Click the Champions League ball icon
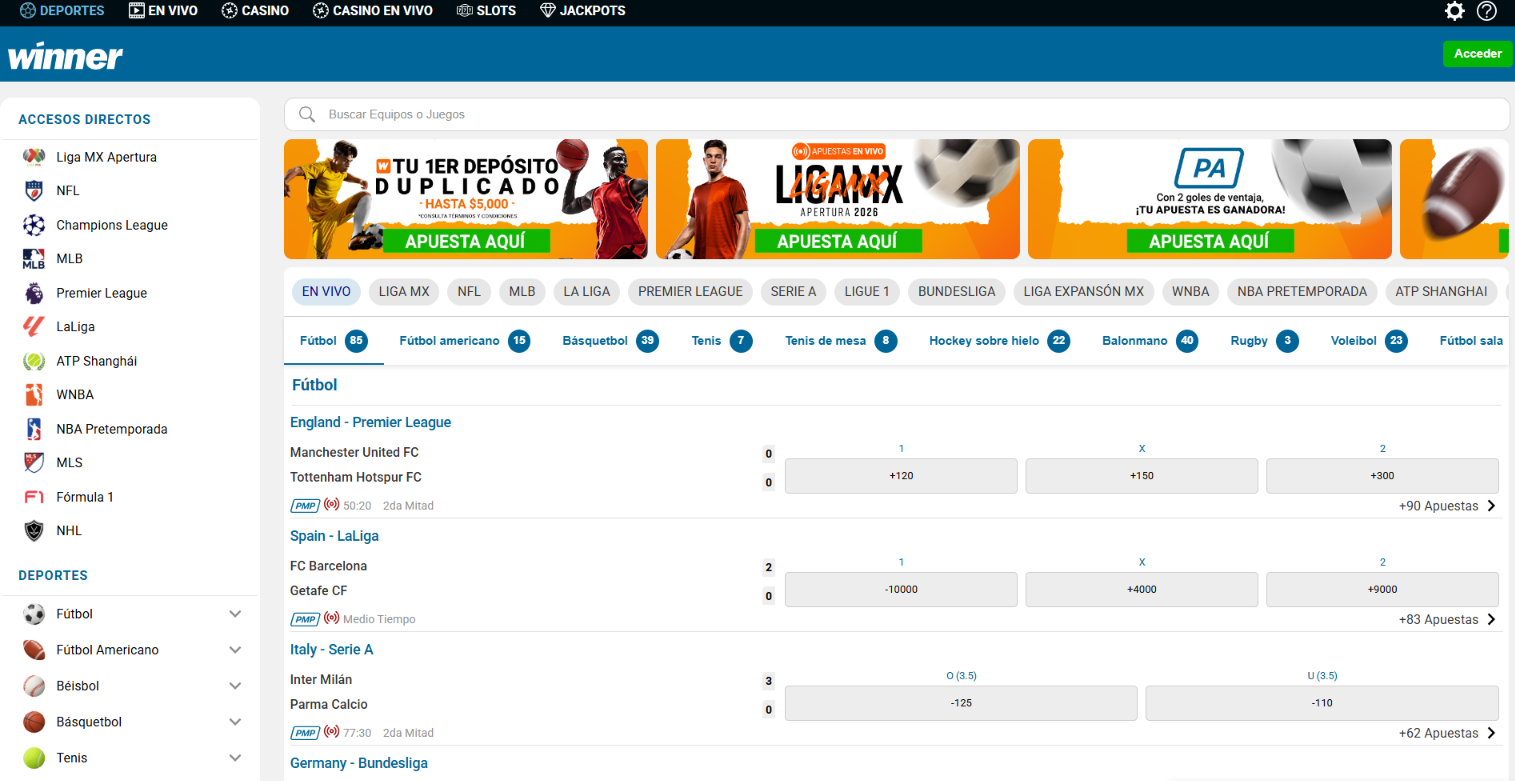 pos(35,225)
